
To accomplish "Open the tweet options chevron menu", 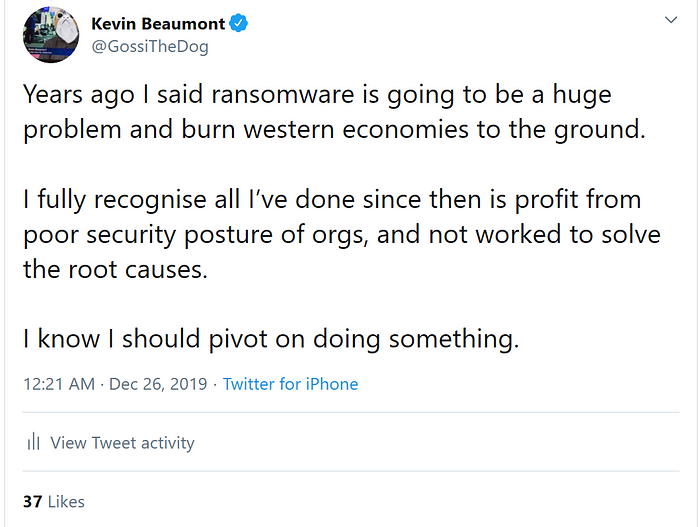I will point(671,20).
